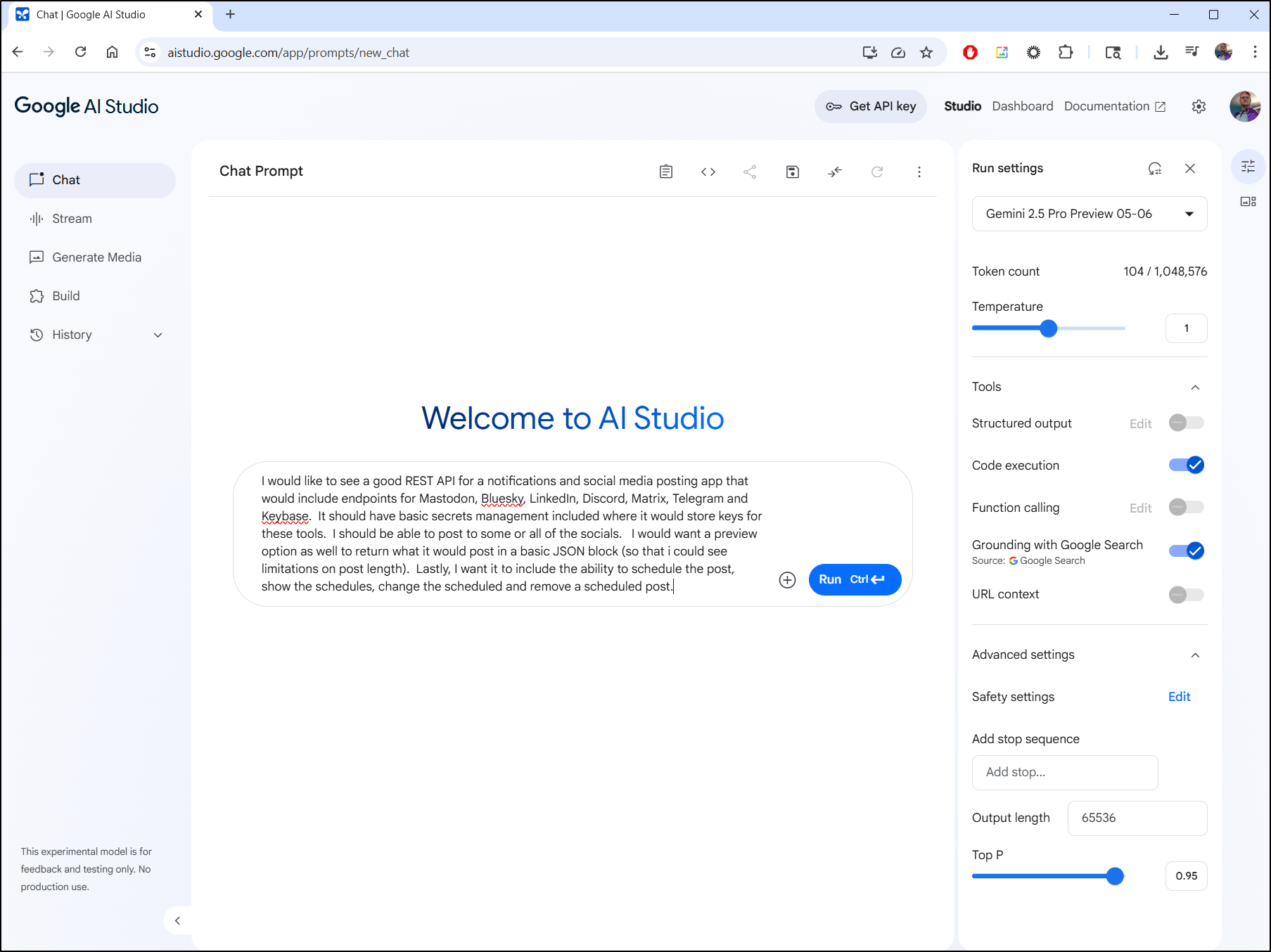Select Chat in the sidebar
Screen dimensions: 1271x952
click(x=95, y=180)
